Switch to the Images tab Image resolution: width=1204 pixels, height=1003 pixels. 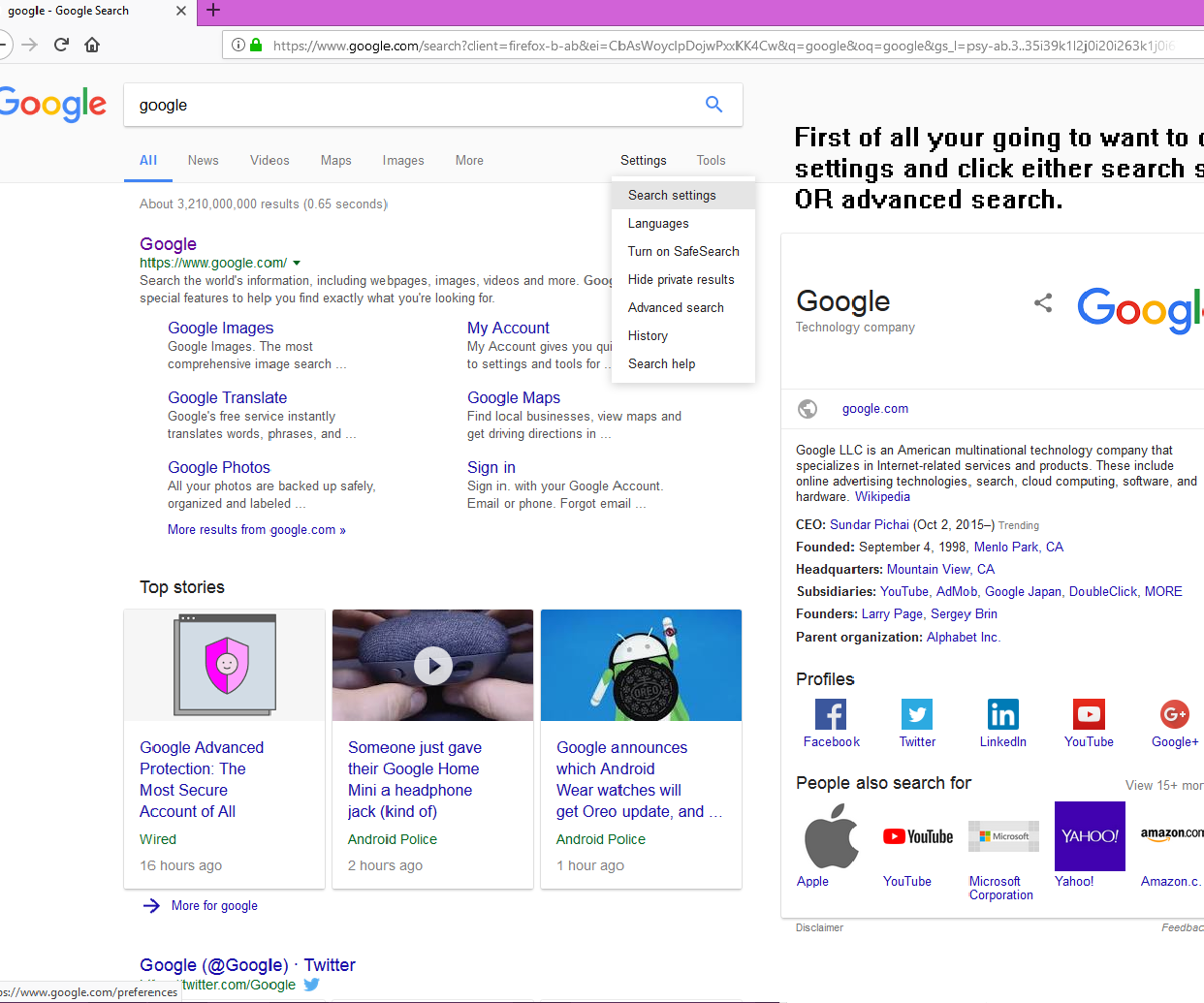[x=403, y=160]
